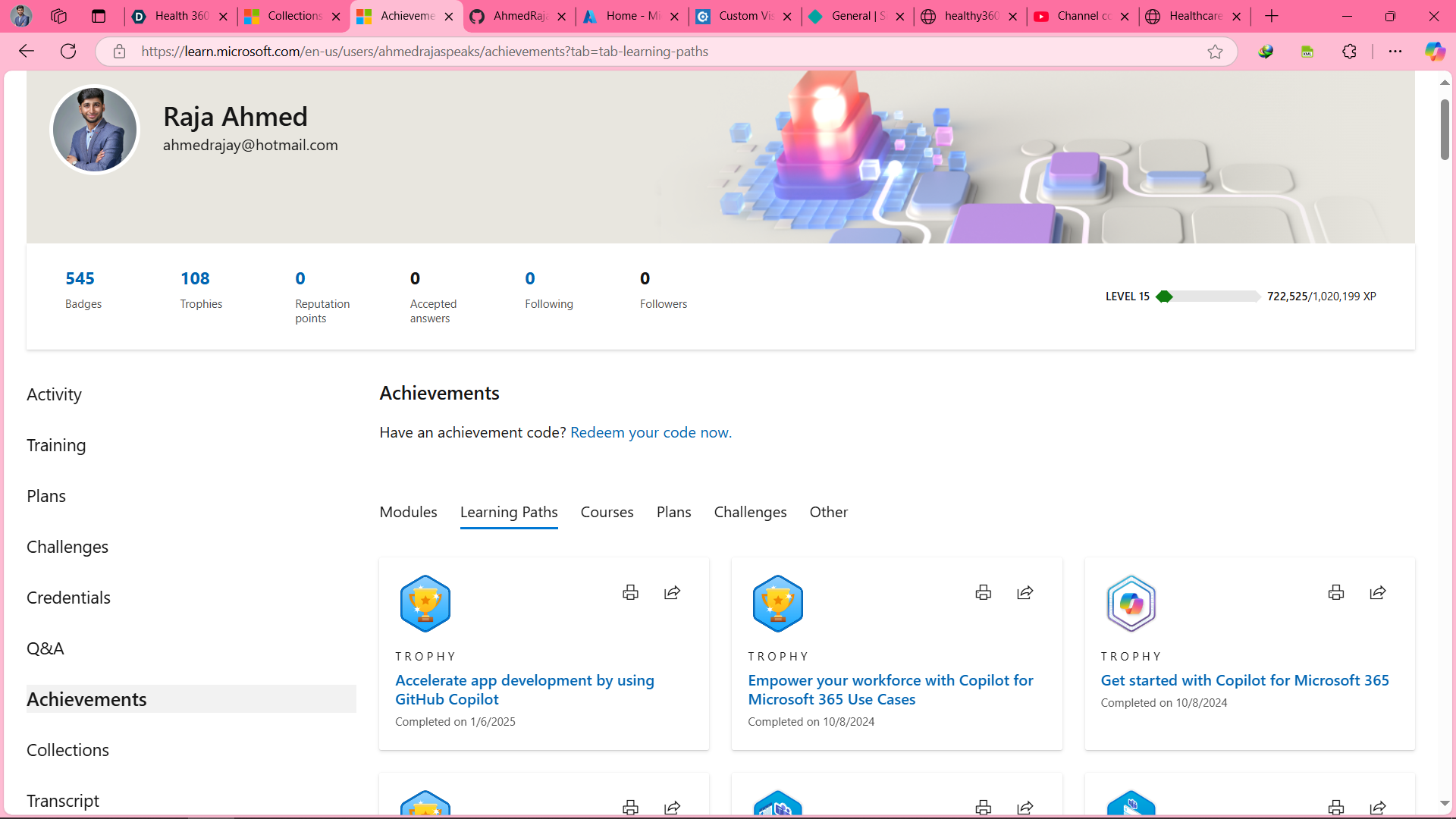The height and width of the screenshot is (819, 1456).
Task: Click the Raja Ahmed profile picture
Action: (x=95, y=130)
